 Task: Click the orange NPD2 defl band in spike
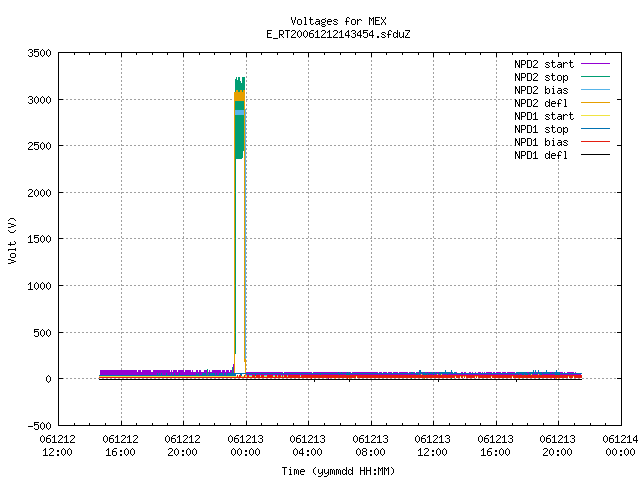[x=240, y=96]
